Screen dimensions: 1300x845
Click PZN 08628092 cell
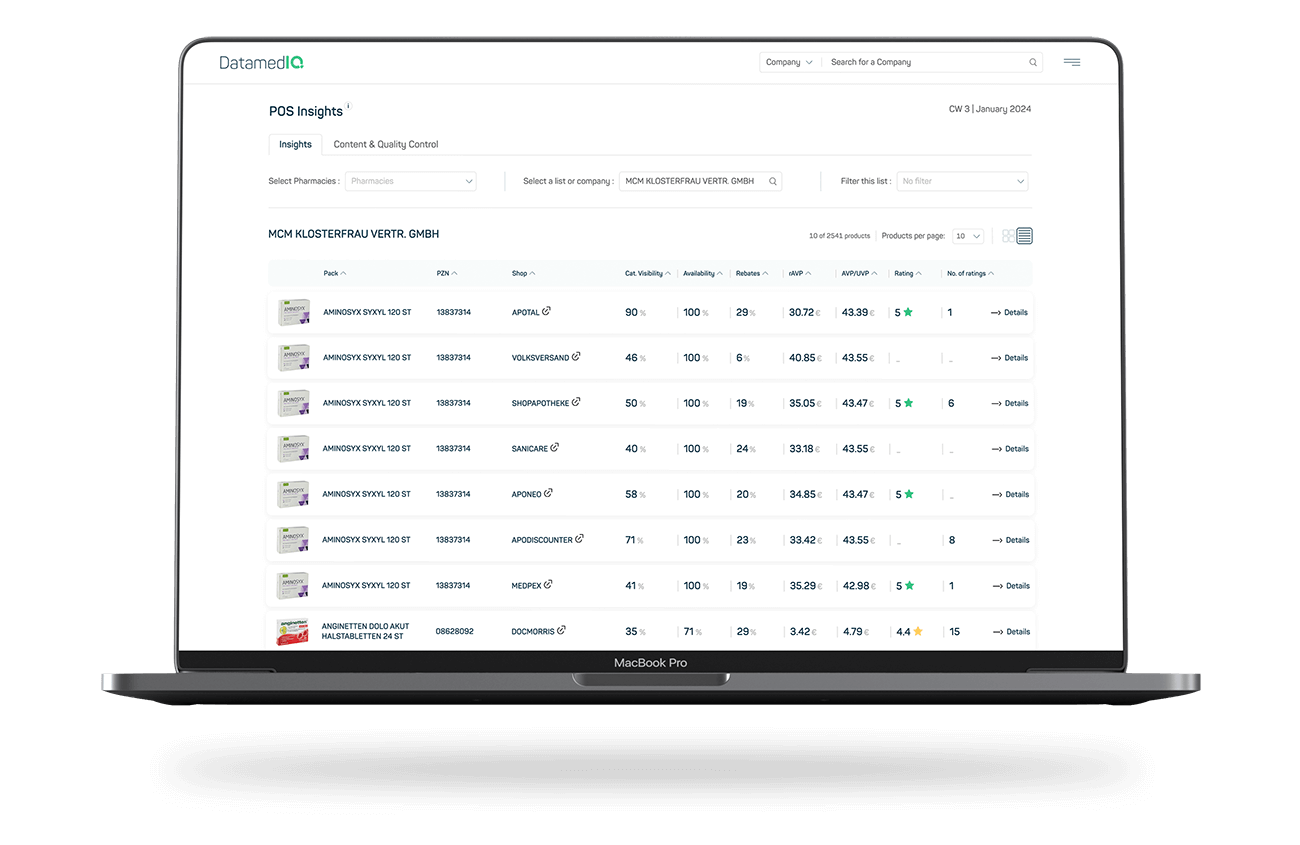[455, 631]
